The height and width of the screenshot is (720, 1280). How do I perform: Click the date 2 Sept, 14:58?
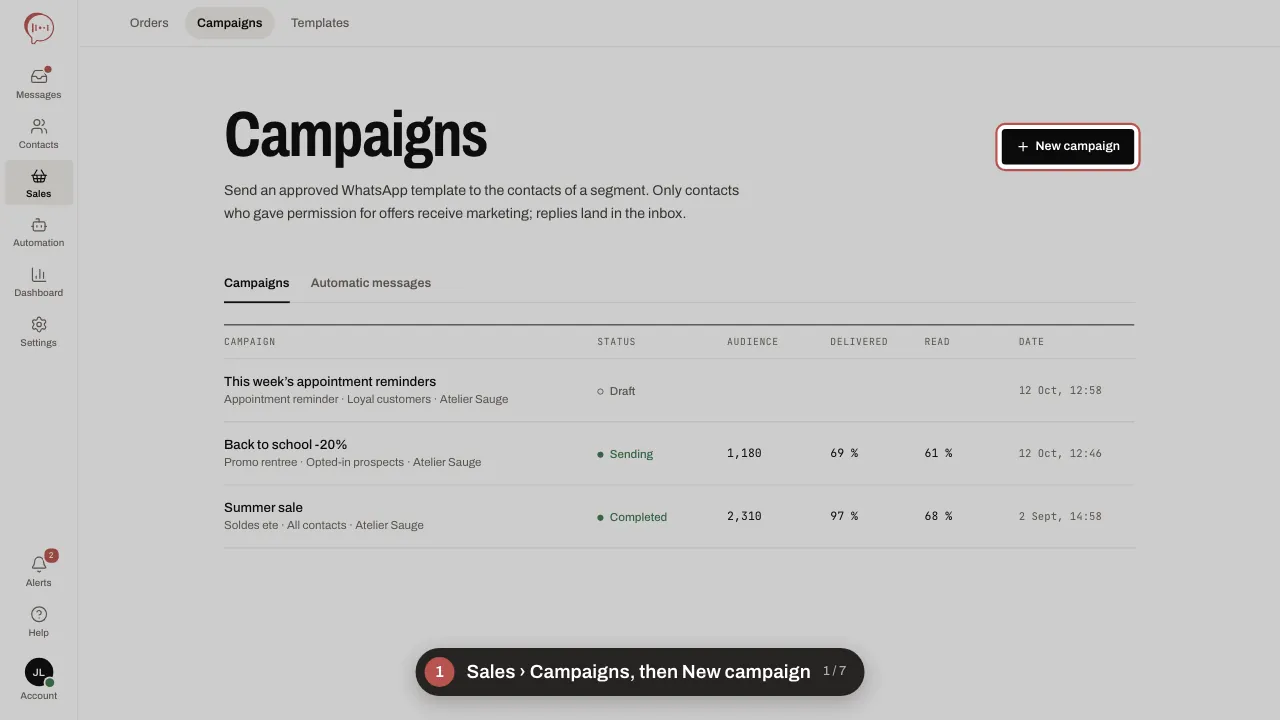(x=1060, y=516)
